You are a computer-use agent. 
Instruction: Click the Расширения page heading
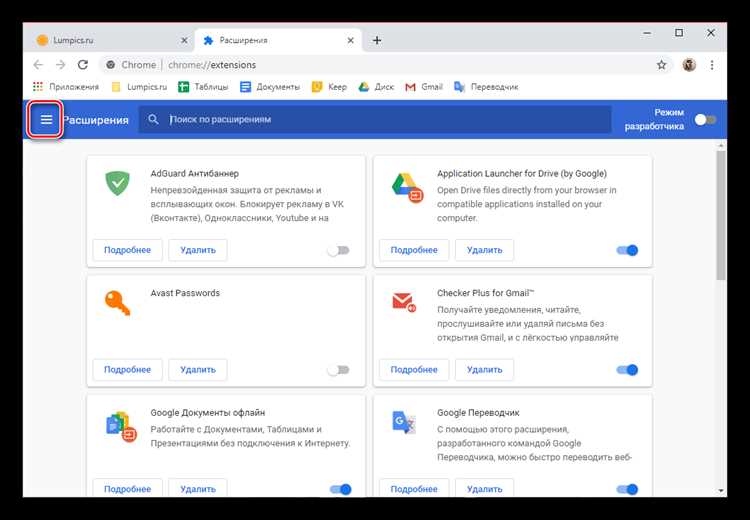pyautogui.click(x=96, y=120)
